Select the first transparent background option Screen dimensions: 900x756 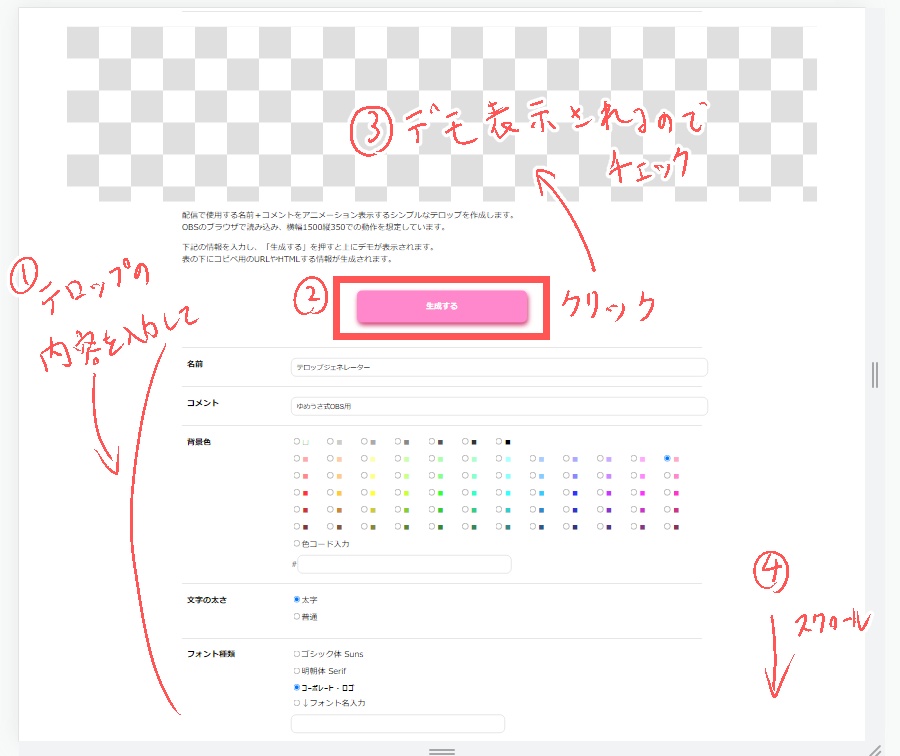click(x=295, y=440)
